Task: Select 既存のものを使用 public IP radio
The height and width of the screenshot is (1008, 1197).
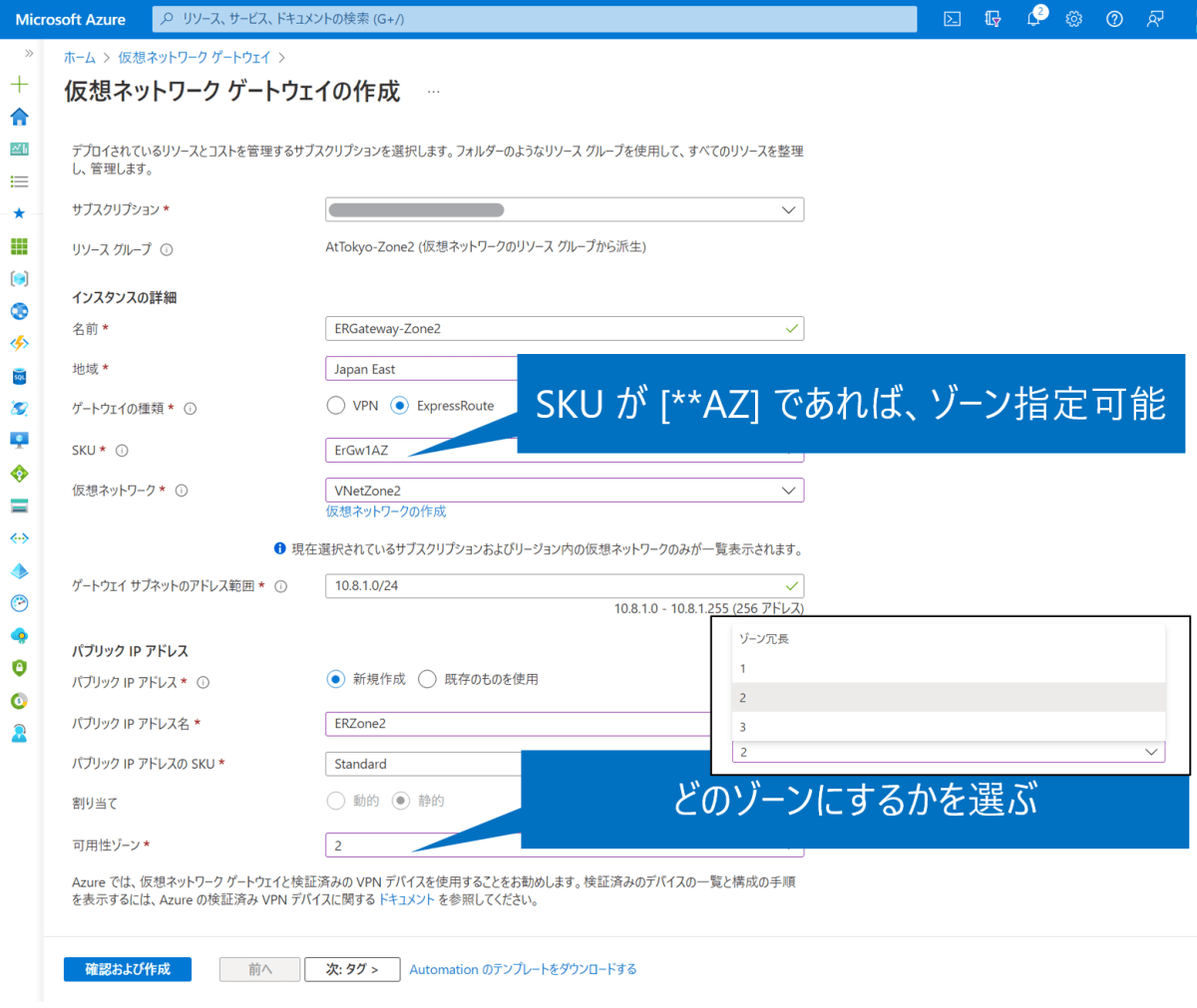Action: (427, 679)
